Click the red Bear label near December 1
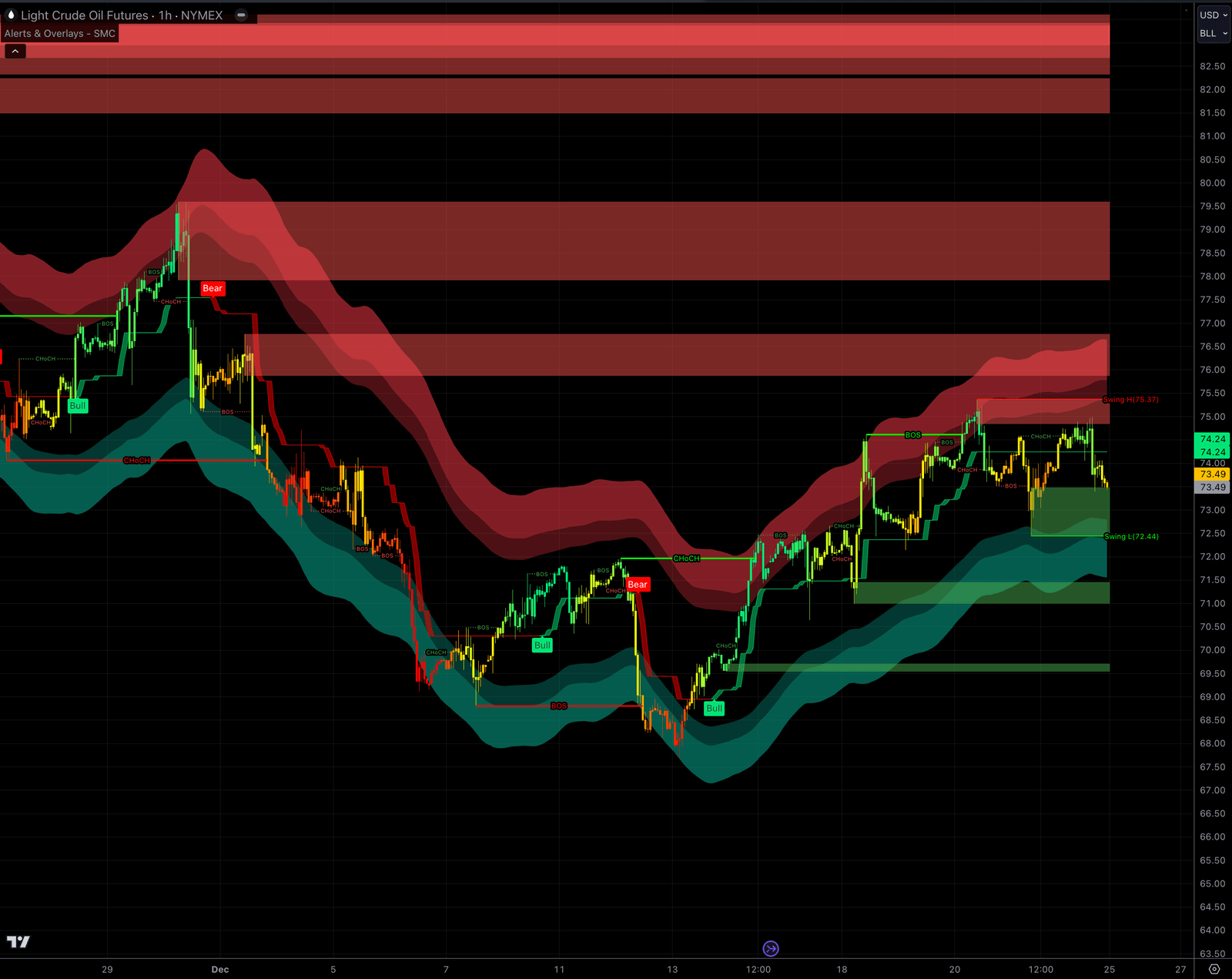 [212, 288]
